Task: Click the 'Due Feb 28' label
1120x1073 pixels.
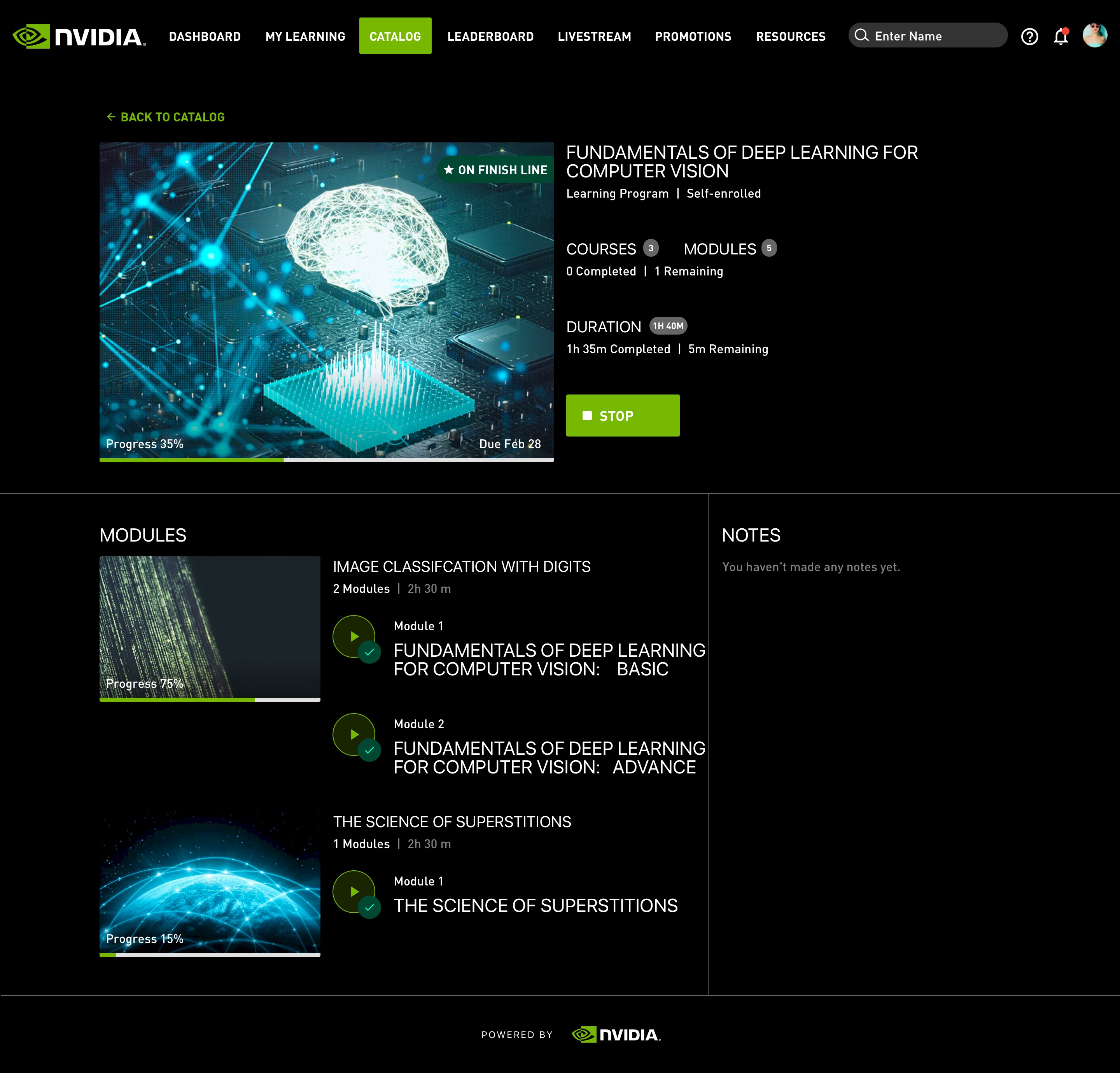Action: click(x=510, y=444)
